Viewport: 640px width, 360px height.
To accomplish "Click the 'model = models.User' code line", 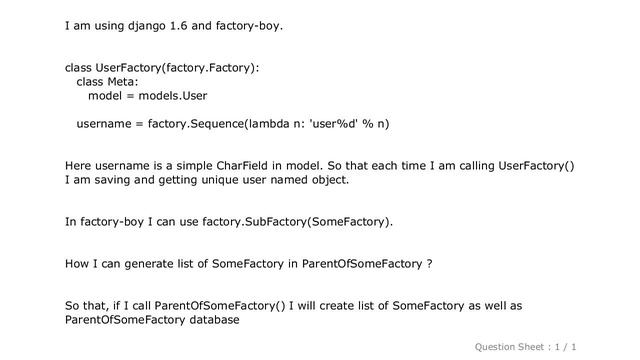I will [x=148, y=96].
